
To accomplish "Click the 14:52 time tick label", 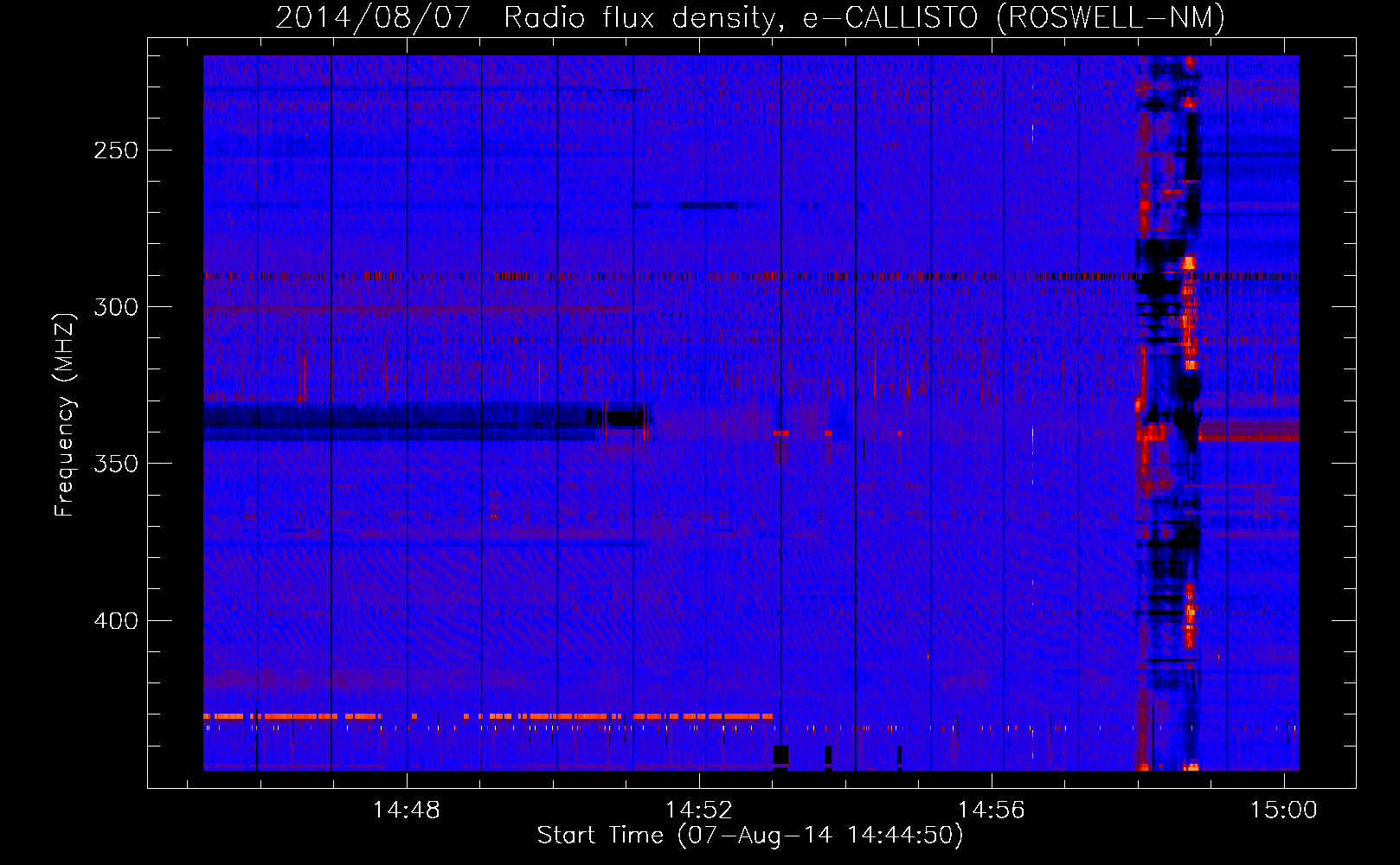I will coord(699,810).
